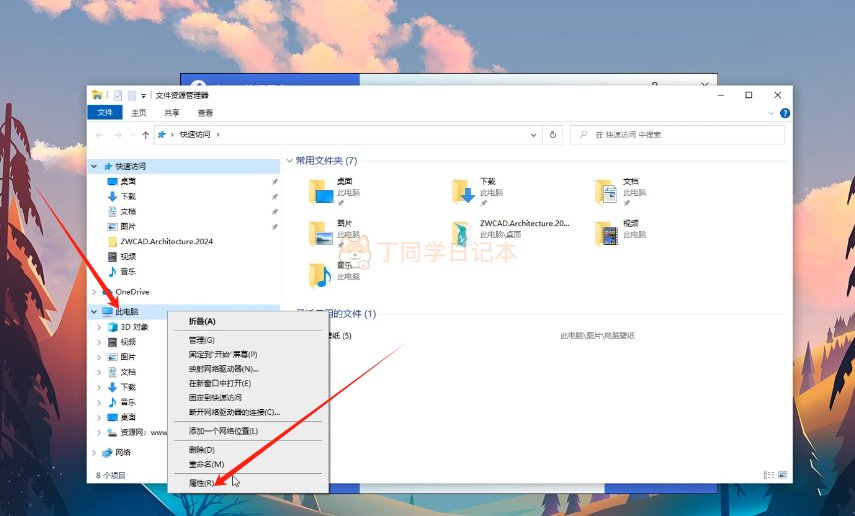Select 在新窗口中打开(E) in the context menu
This screenshot has height=516, width=855.
click(220, 383)
